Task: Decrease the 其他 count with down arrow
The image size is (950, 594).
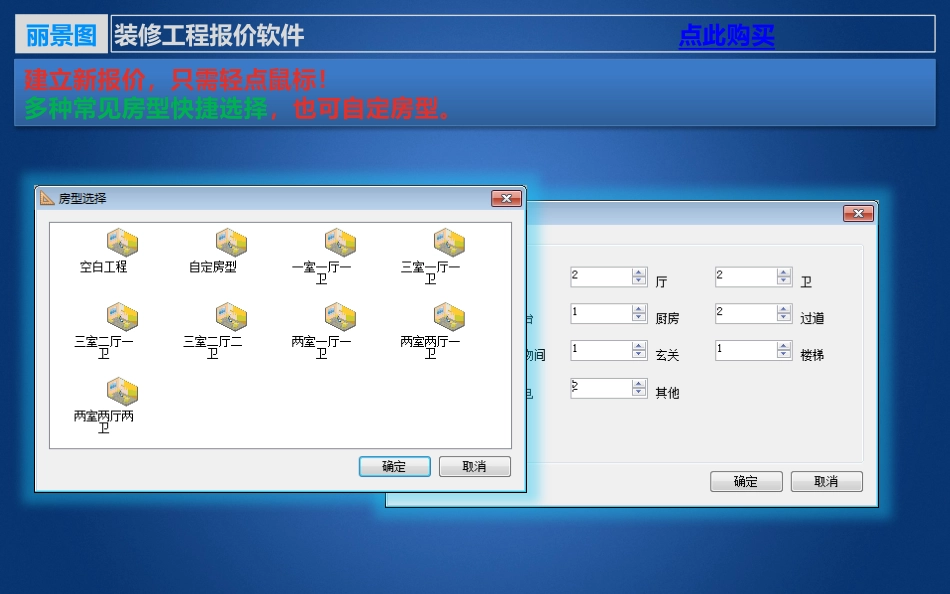Action: pyautogui.click(x=639, y=392)
